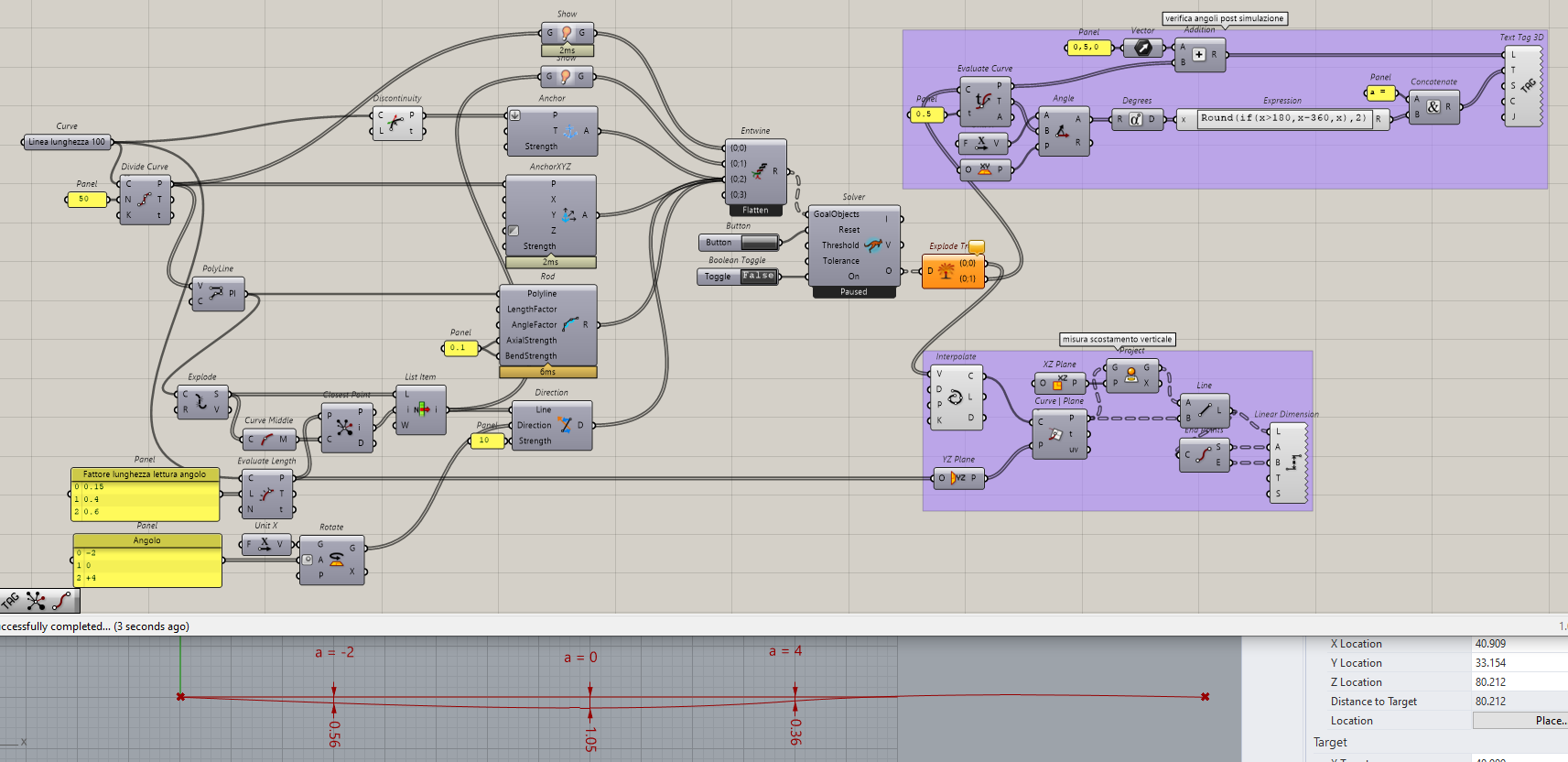Viewport: 1568px width, 762px height.
Task: Select the Project component icon
Action: click(x=1130, y=375)
